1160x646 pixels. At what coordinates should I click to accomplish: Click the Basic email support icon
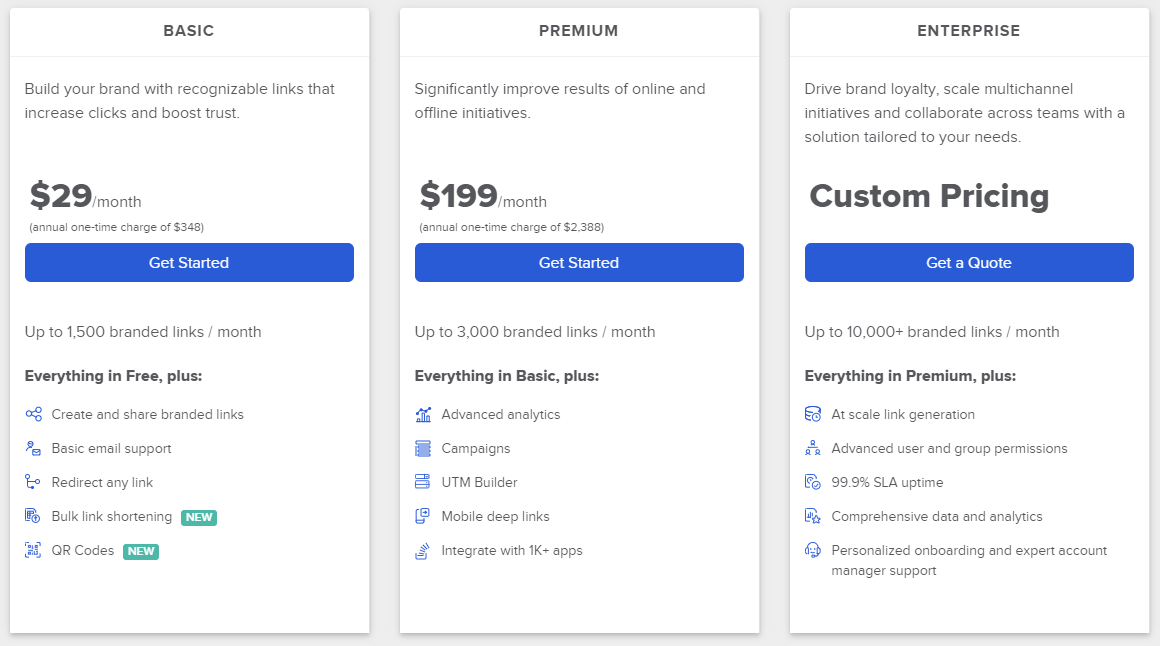tap(33, 448)
